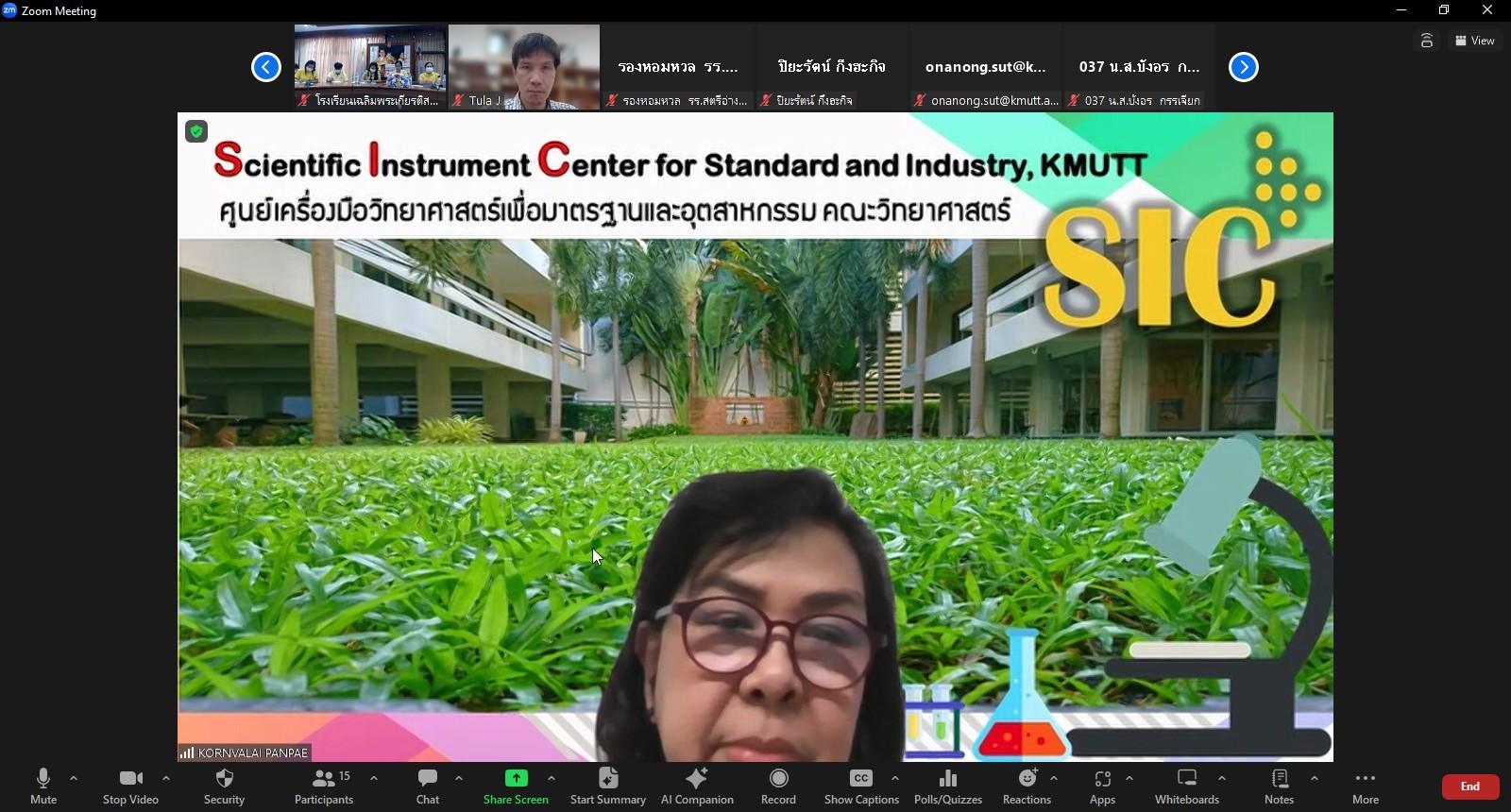Expand the arrow next to Apps
1511x812 pixels.
pos(1129,779)
